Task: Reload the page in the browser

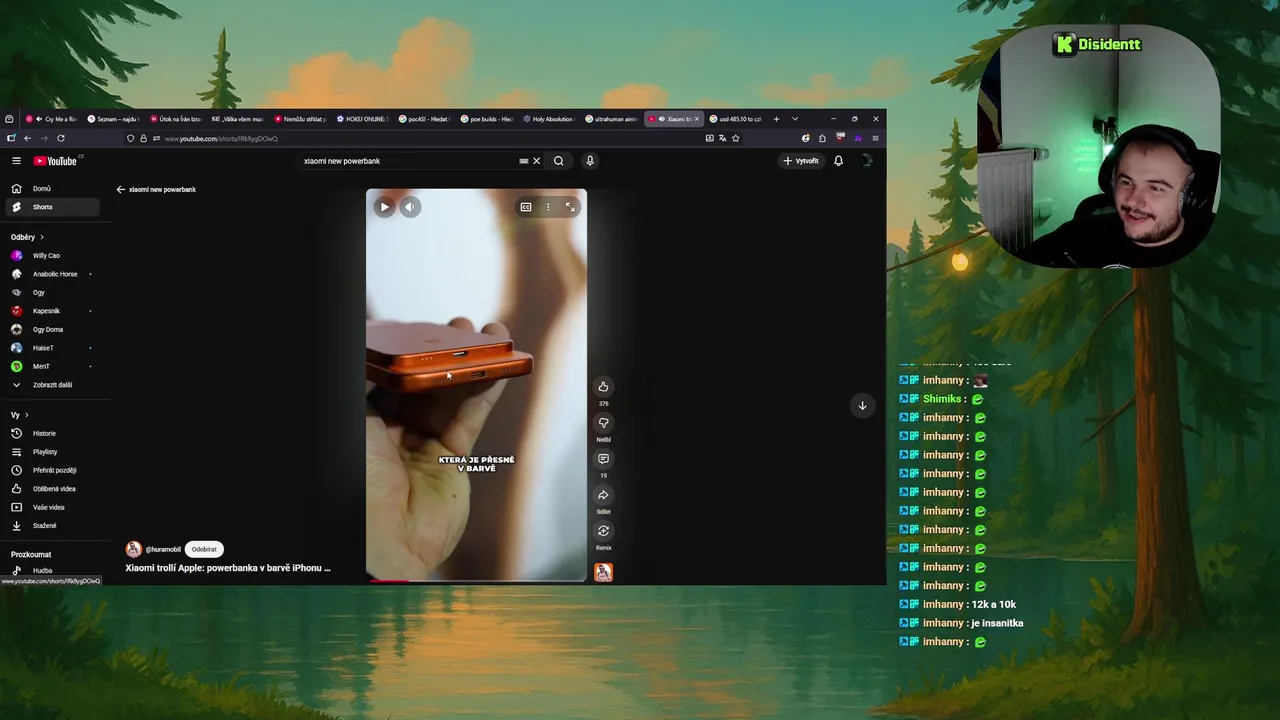Action: coord(61,138)
